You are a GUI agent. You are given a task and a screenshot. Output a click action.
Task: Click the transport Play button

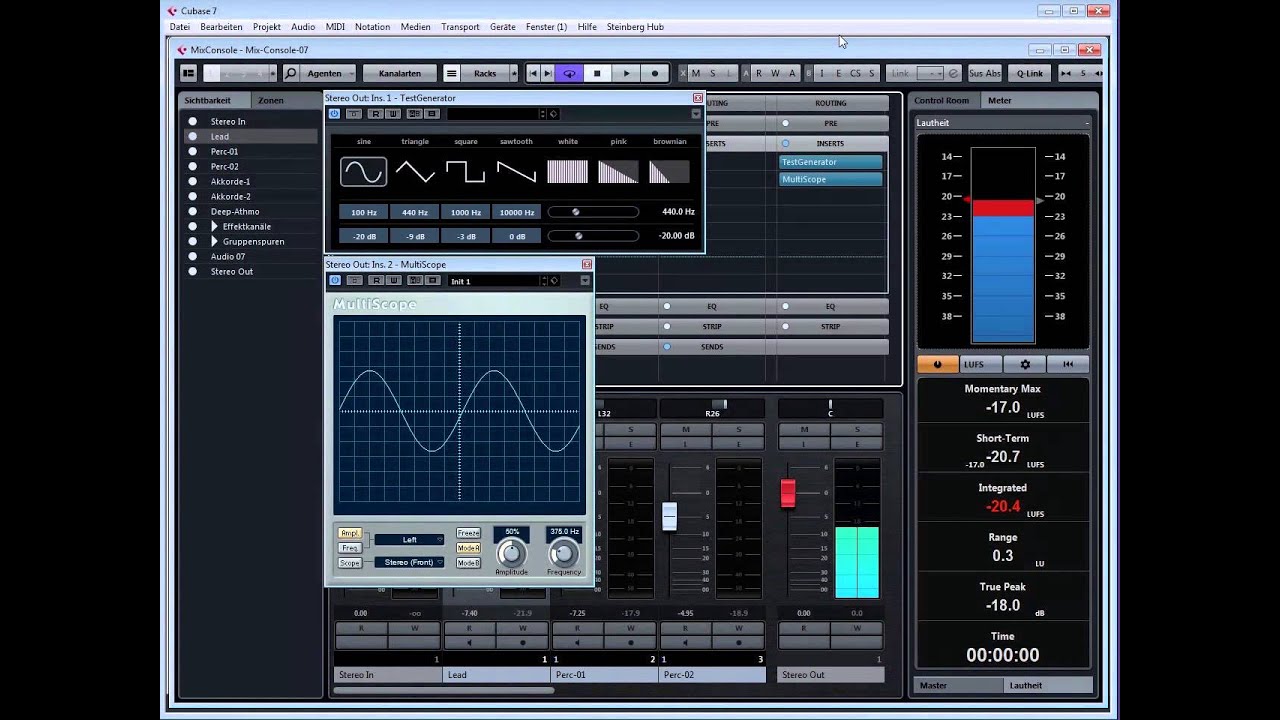point(626,73)
